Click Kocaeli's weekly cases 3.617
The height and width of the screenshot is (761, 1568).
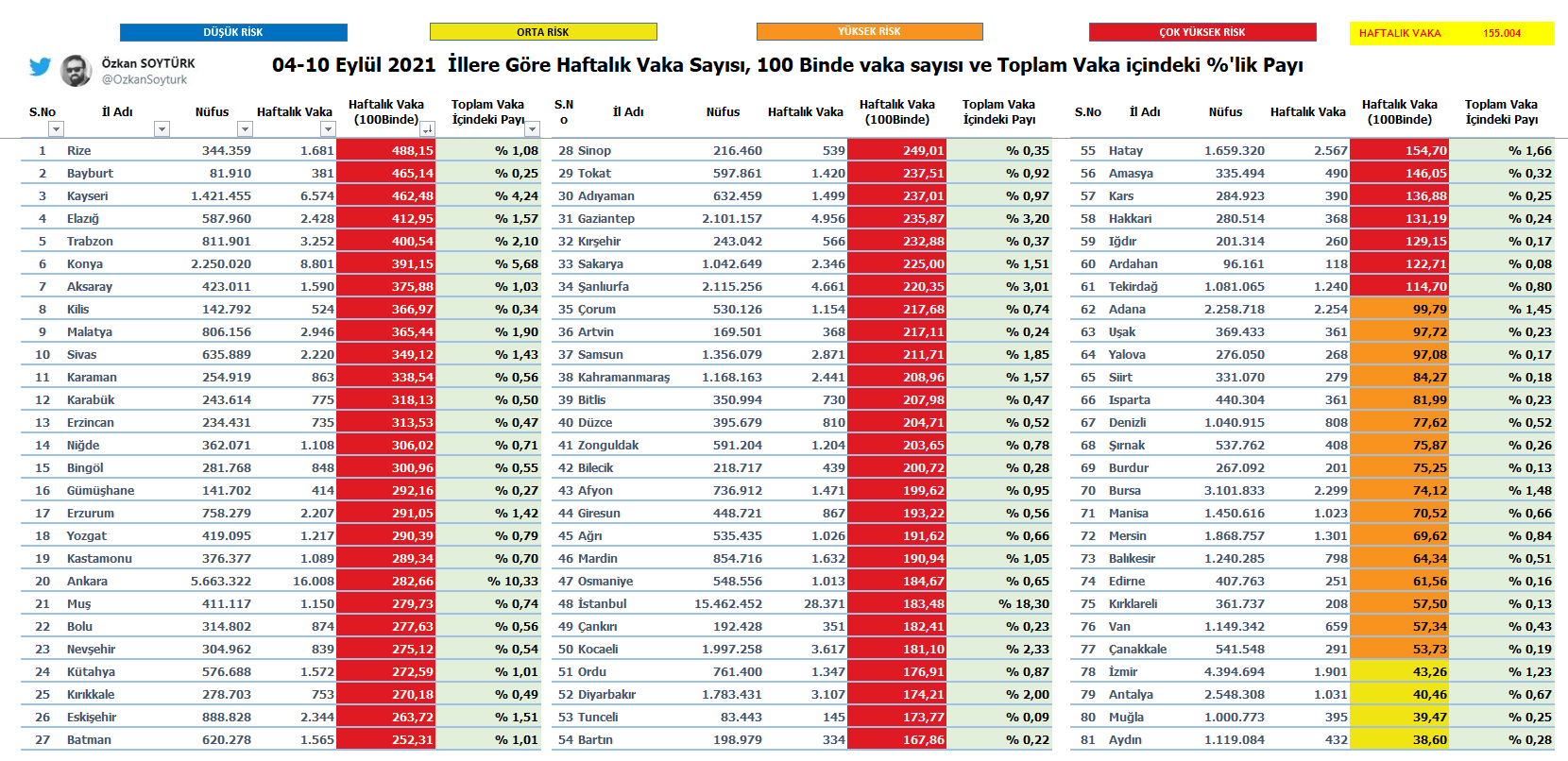[x=828, y=649]
